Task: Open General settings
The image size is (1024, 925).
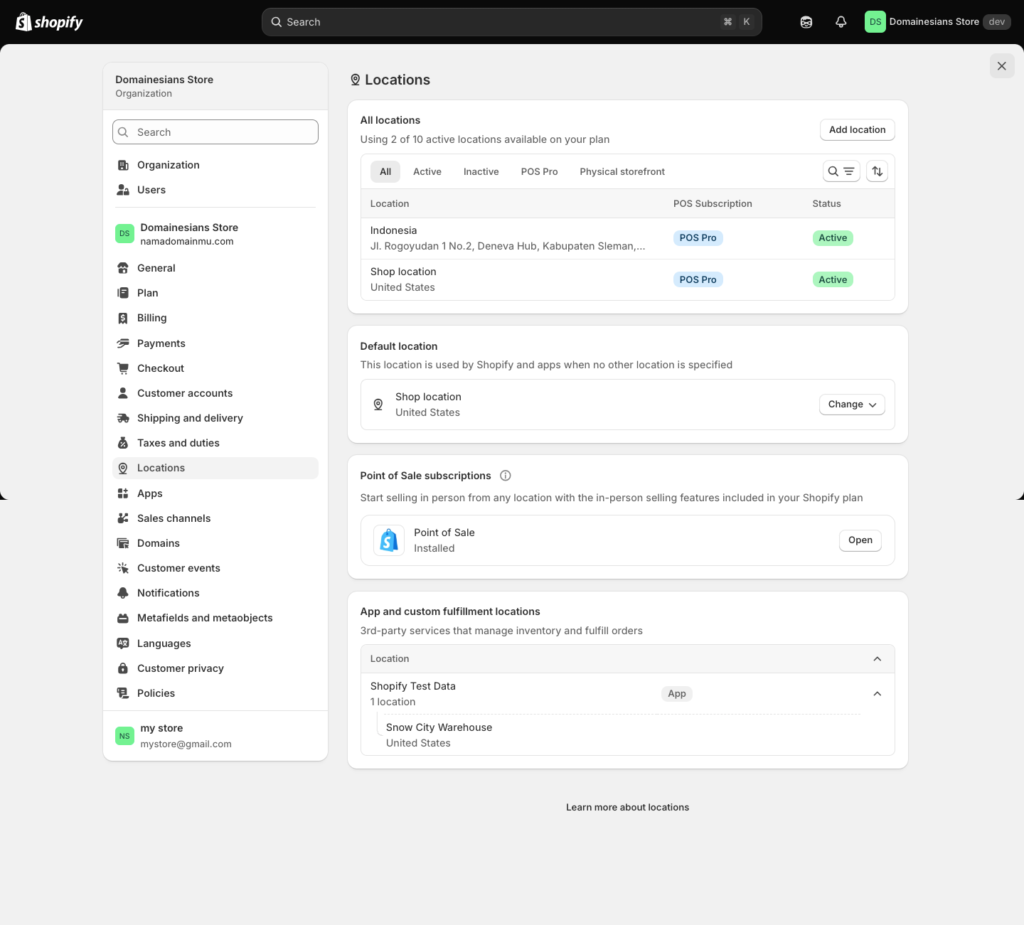Action: tap(215, 268)
